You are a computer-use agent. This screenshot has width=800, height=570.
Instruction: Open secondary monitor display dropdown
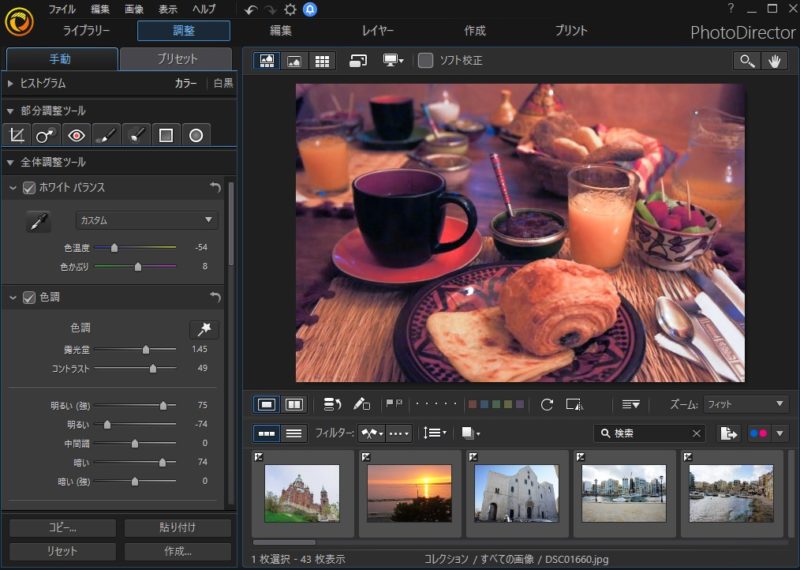point(393,61)
